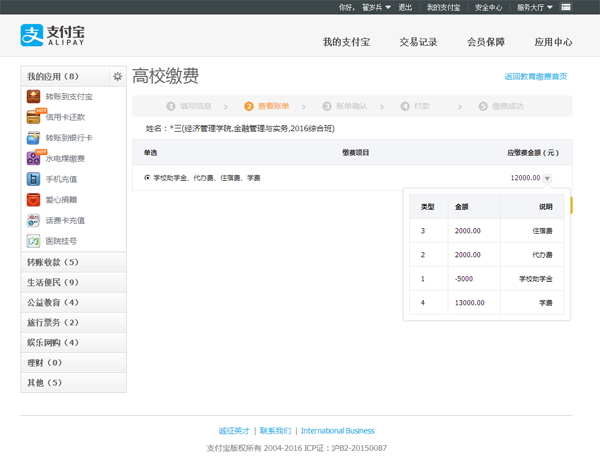
Task: Open the 我的支付宝 main nav tab
Action: pyautogui.click(x=346, y=42)
